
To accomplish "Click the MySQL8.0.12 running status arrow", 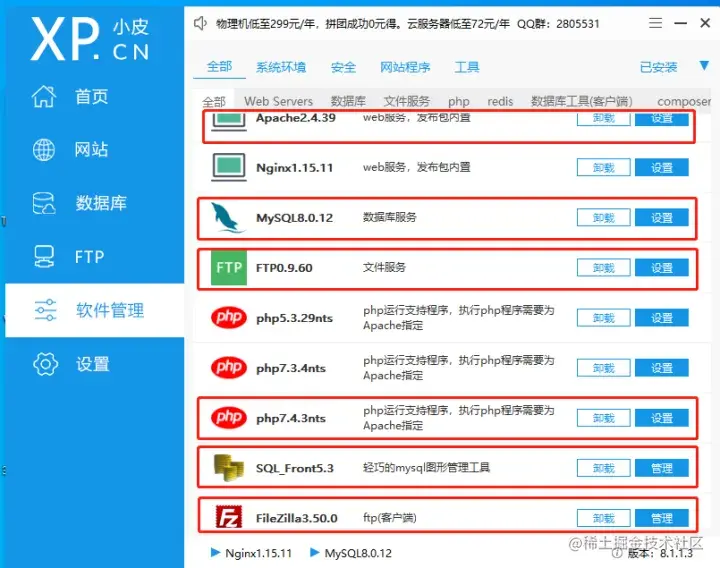I will pyautogui.click(x=315, y=552).
